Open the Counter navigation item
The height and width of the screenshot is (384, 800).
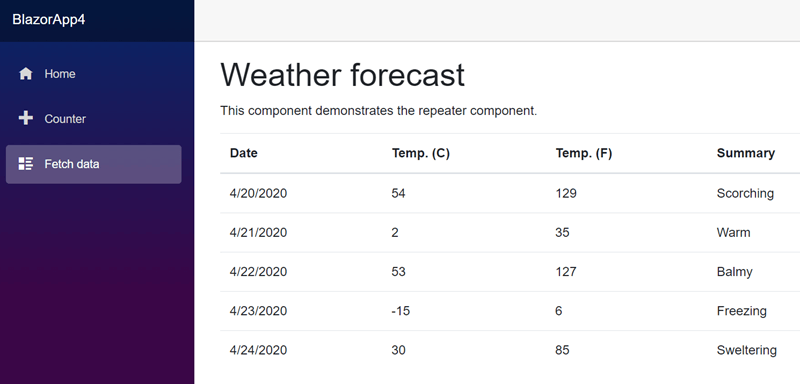[93, 119]
